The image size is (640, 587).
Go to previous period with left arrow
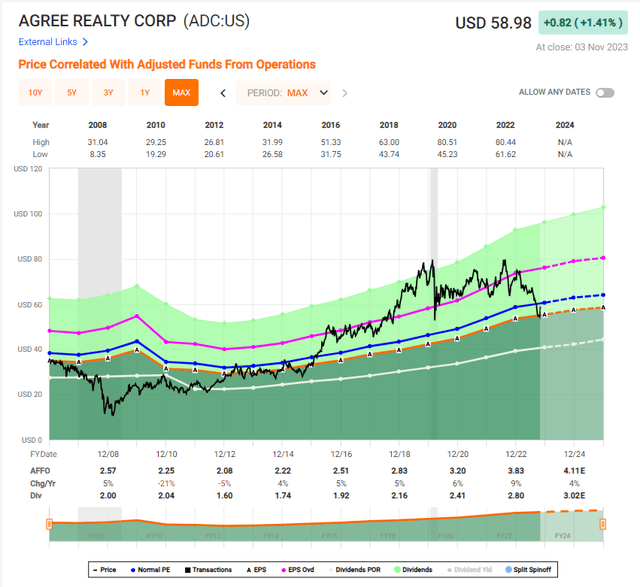click(223, 93)
